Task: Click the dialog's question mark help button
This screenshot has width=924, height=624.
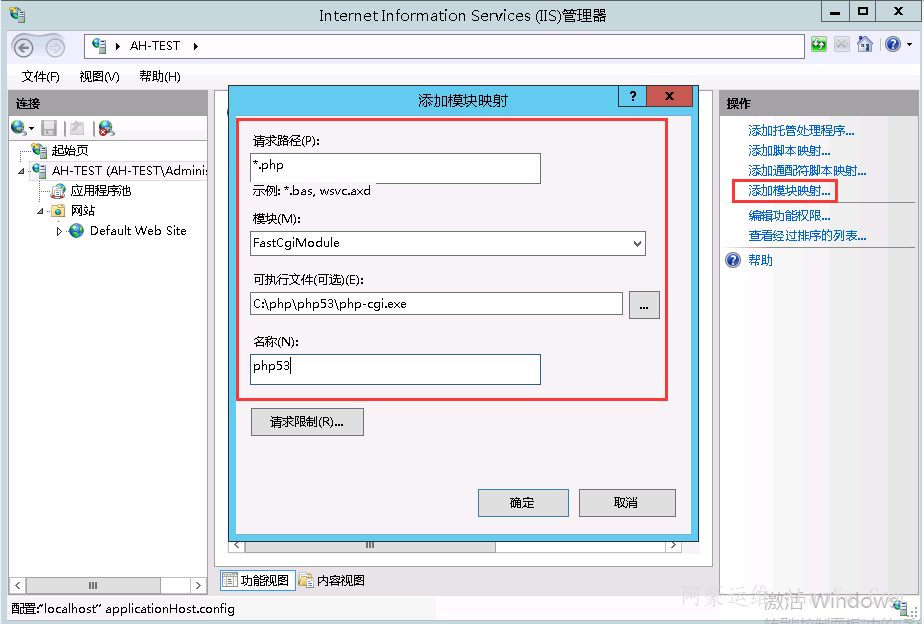Action: pos(632,96)
